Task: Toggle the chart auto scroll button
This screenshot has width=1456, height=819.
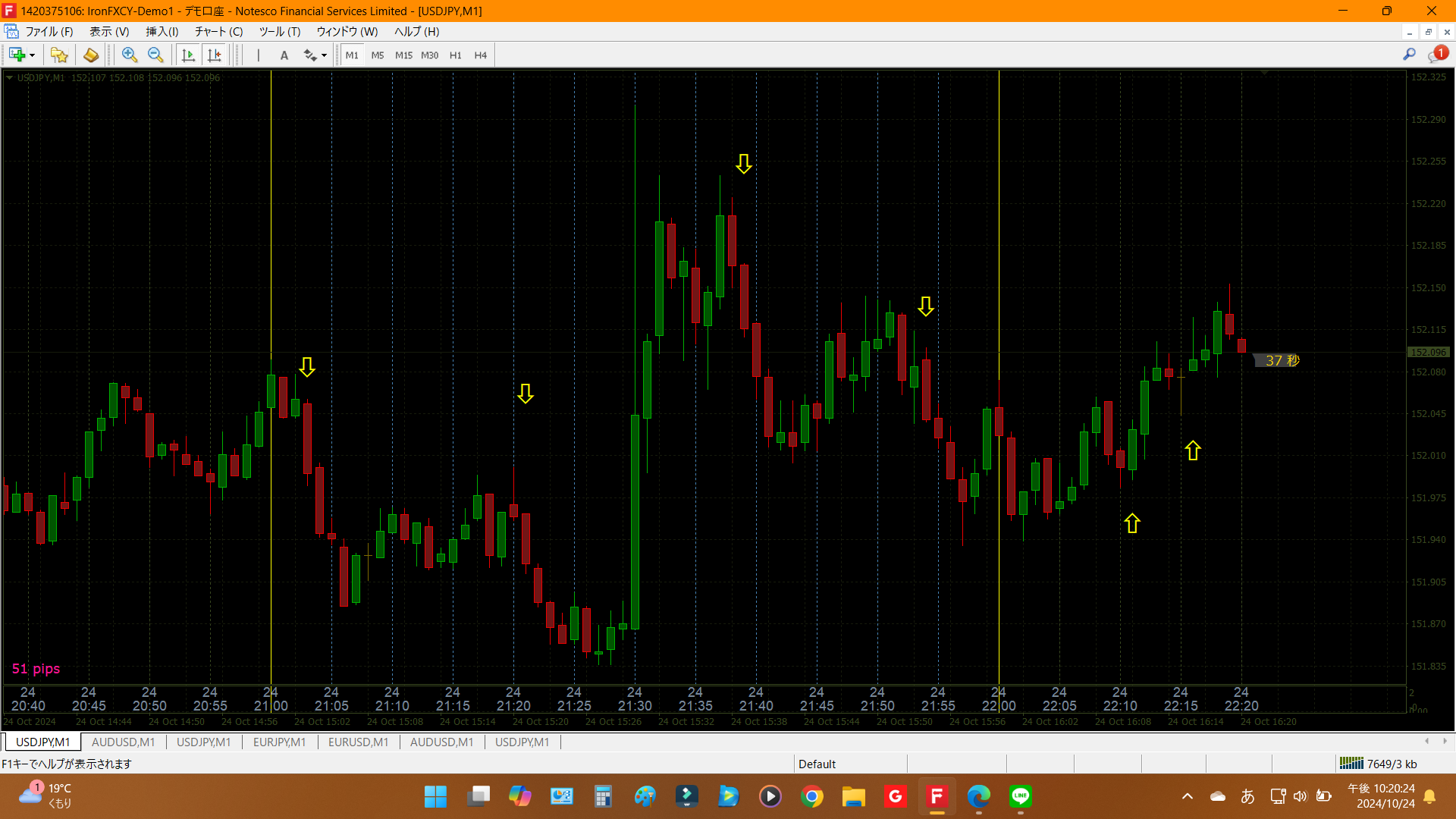Action: [189, 55]
